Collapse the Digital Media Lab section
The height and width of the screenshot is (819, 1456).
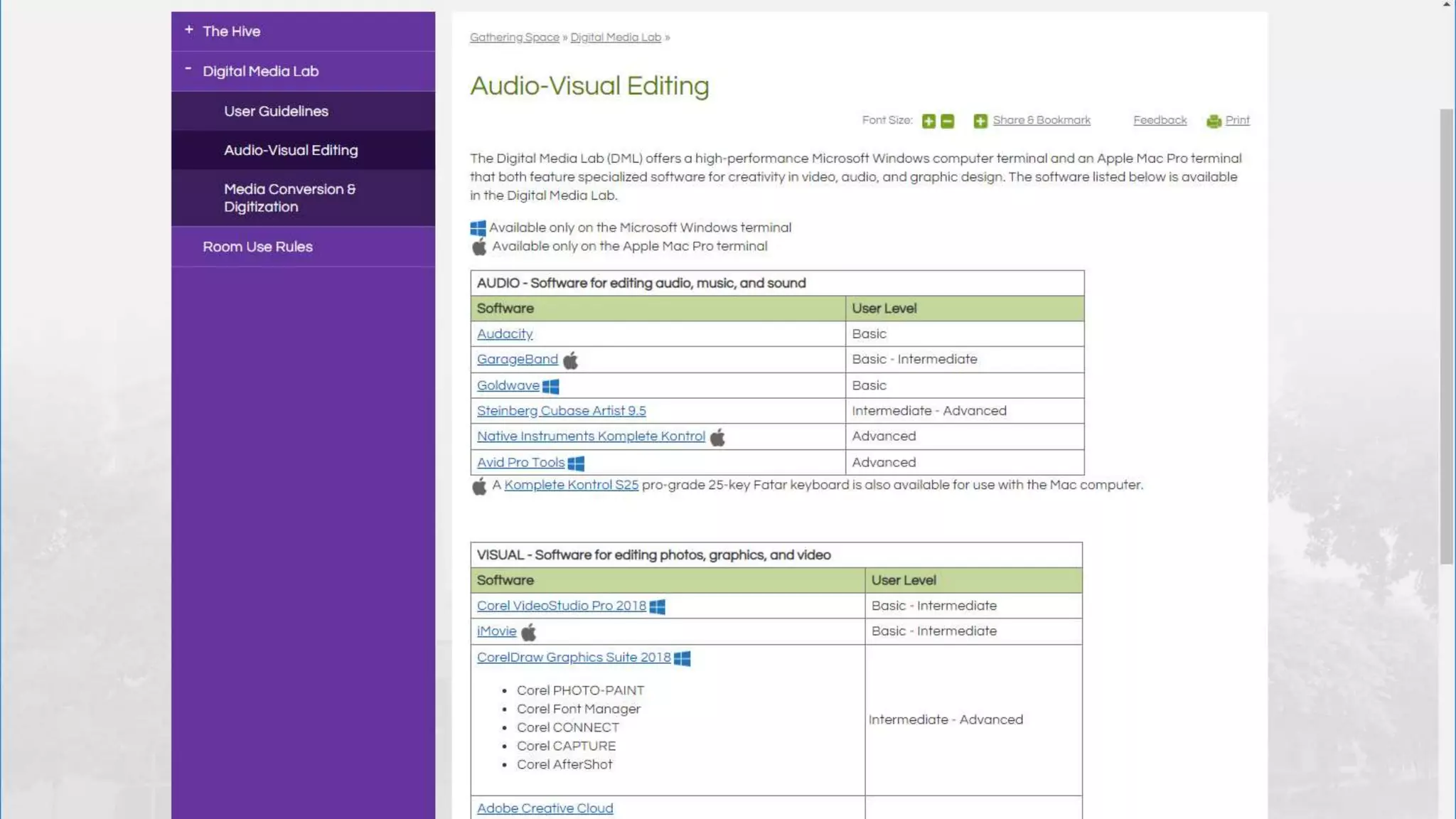point(188,70)
